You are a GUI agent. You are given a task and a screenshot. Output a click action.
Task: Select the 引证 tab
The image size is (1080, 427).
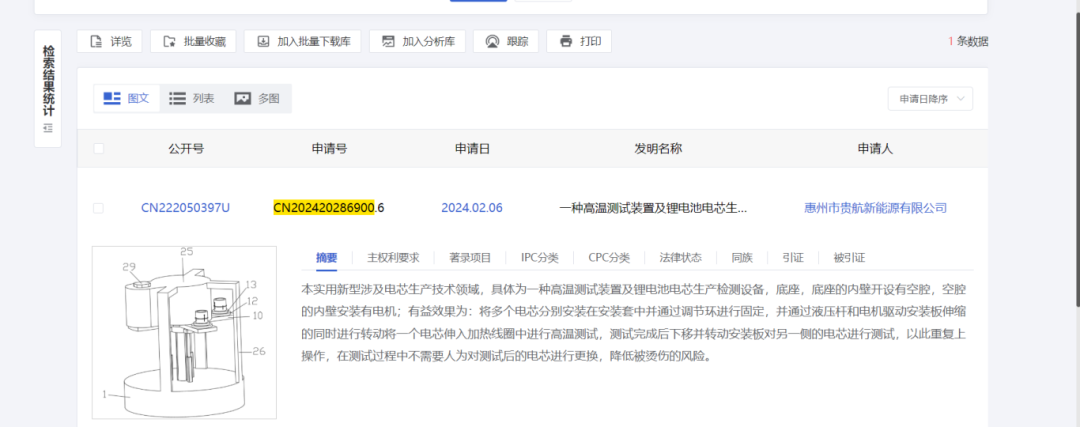point(793,258)
